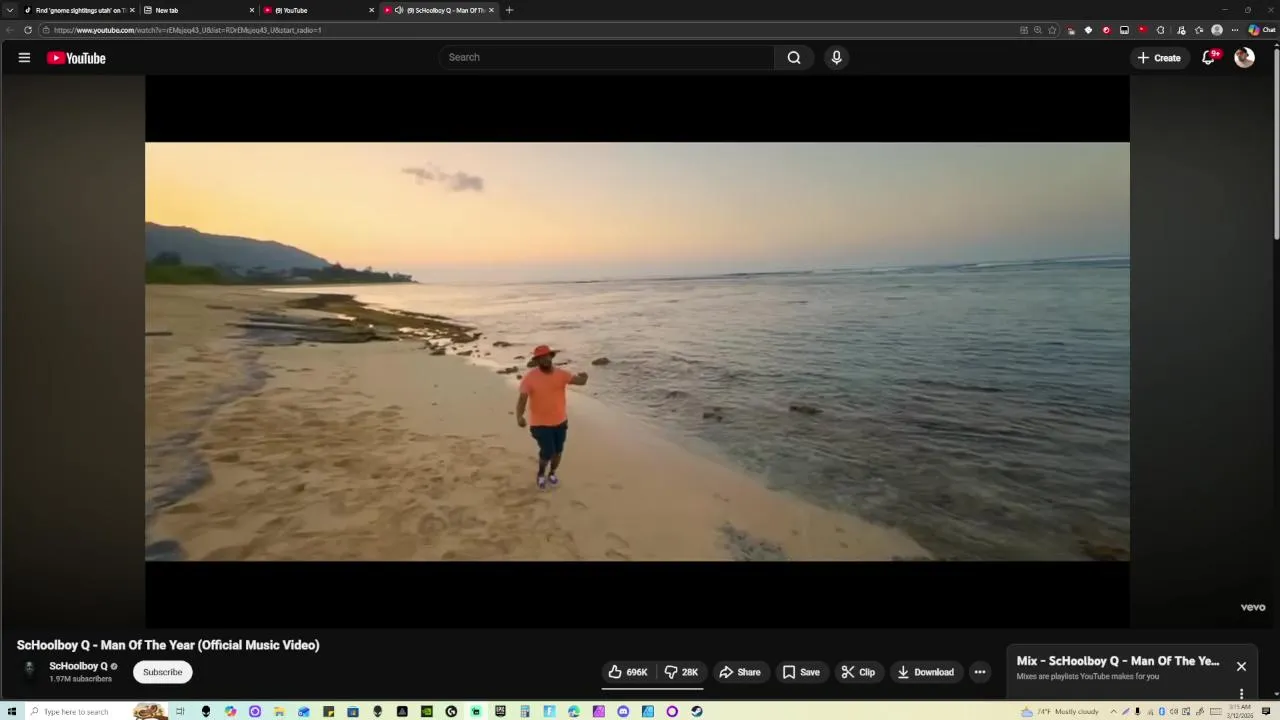
Task: Show hidden system tray icons
Action: [1113, 711]
